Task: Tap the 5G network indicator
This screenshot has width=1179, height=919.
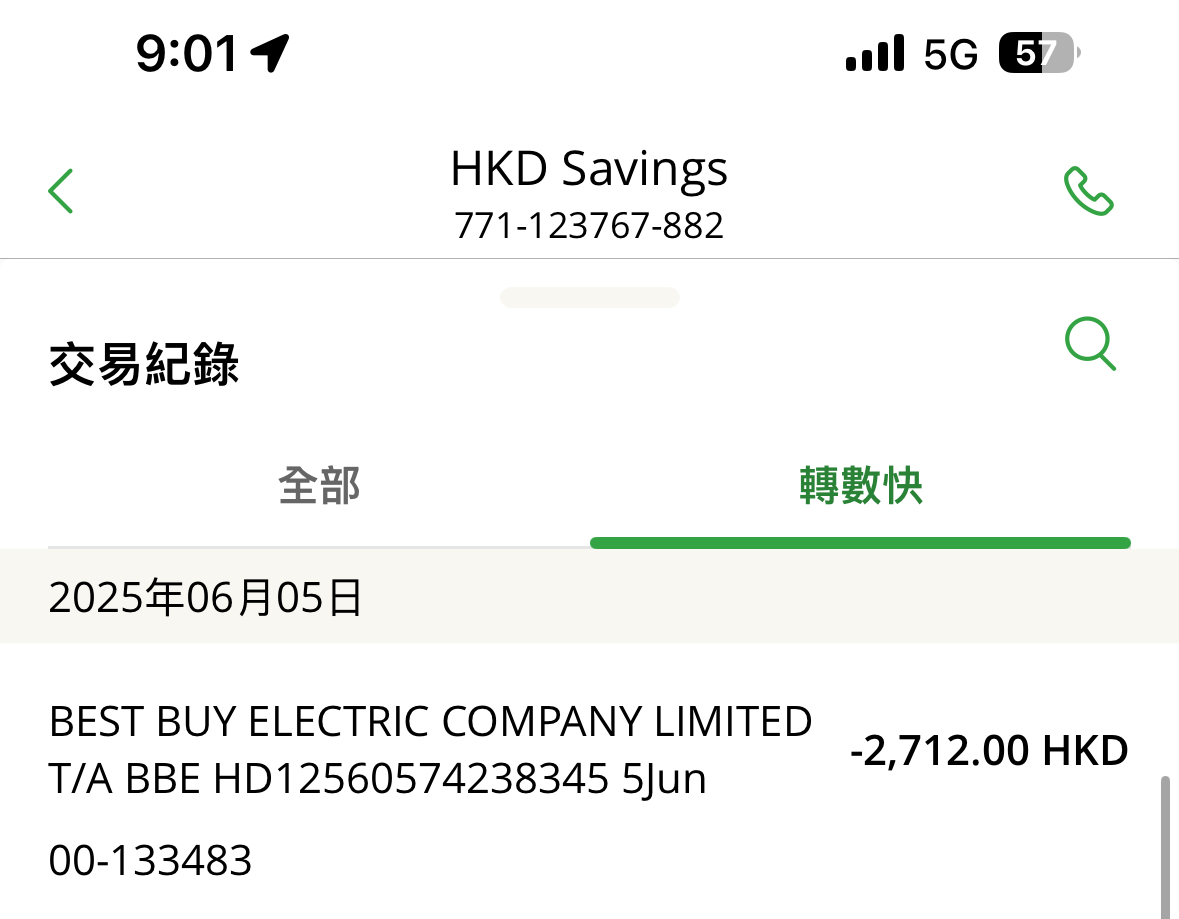Action: 950,54
